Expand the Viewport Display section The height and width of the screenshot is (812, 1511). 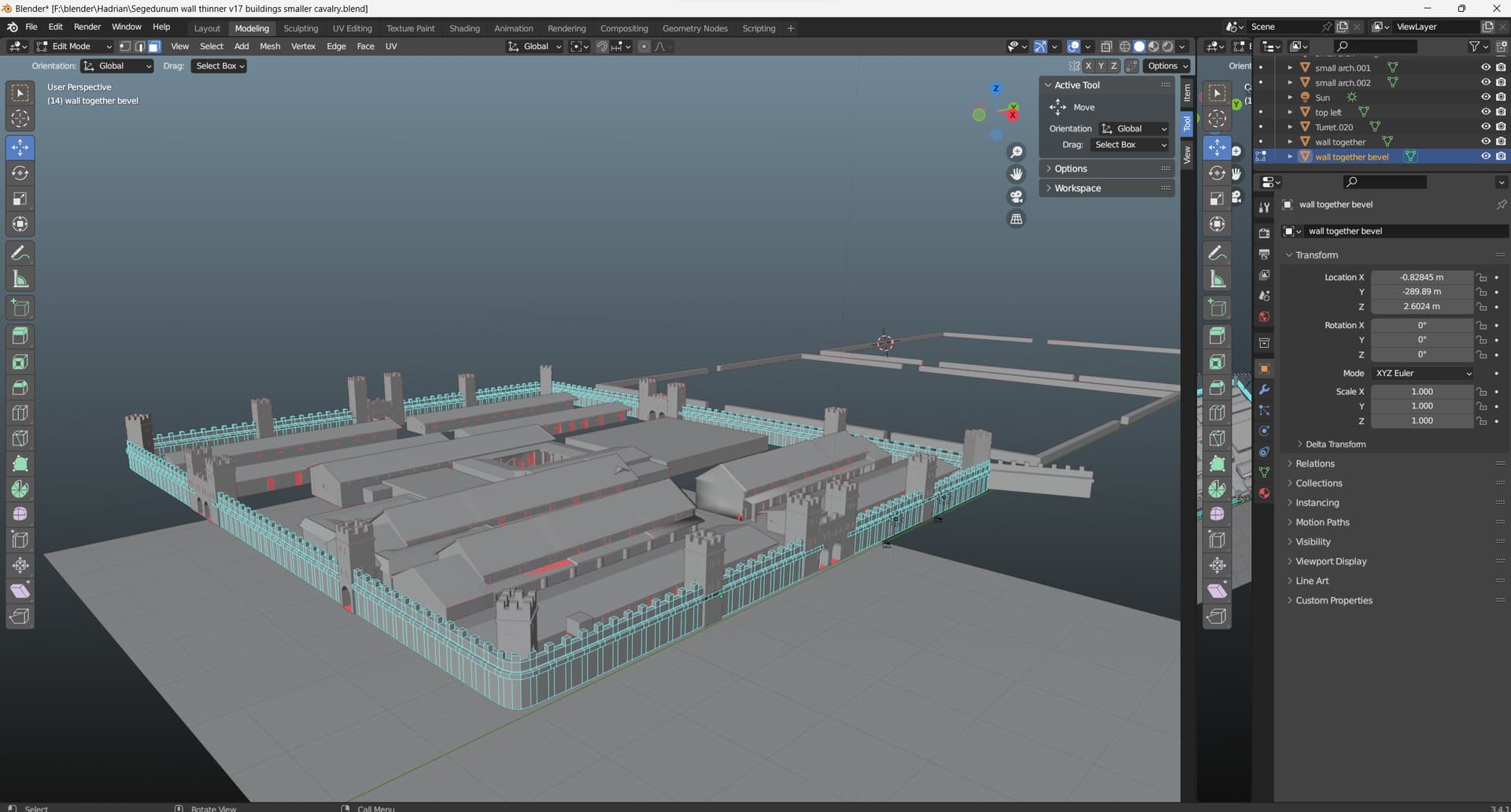(x=1331, y=561)
